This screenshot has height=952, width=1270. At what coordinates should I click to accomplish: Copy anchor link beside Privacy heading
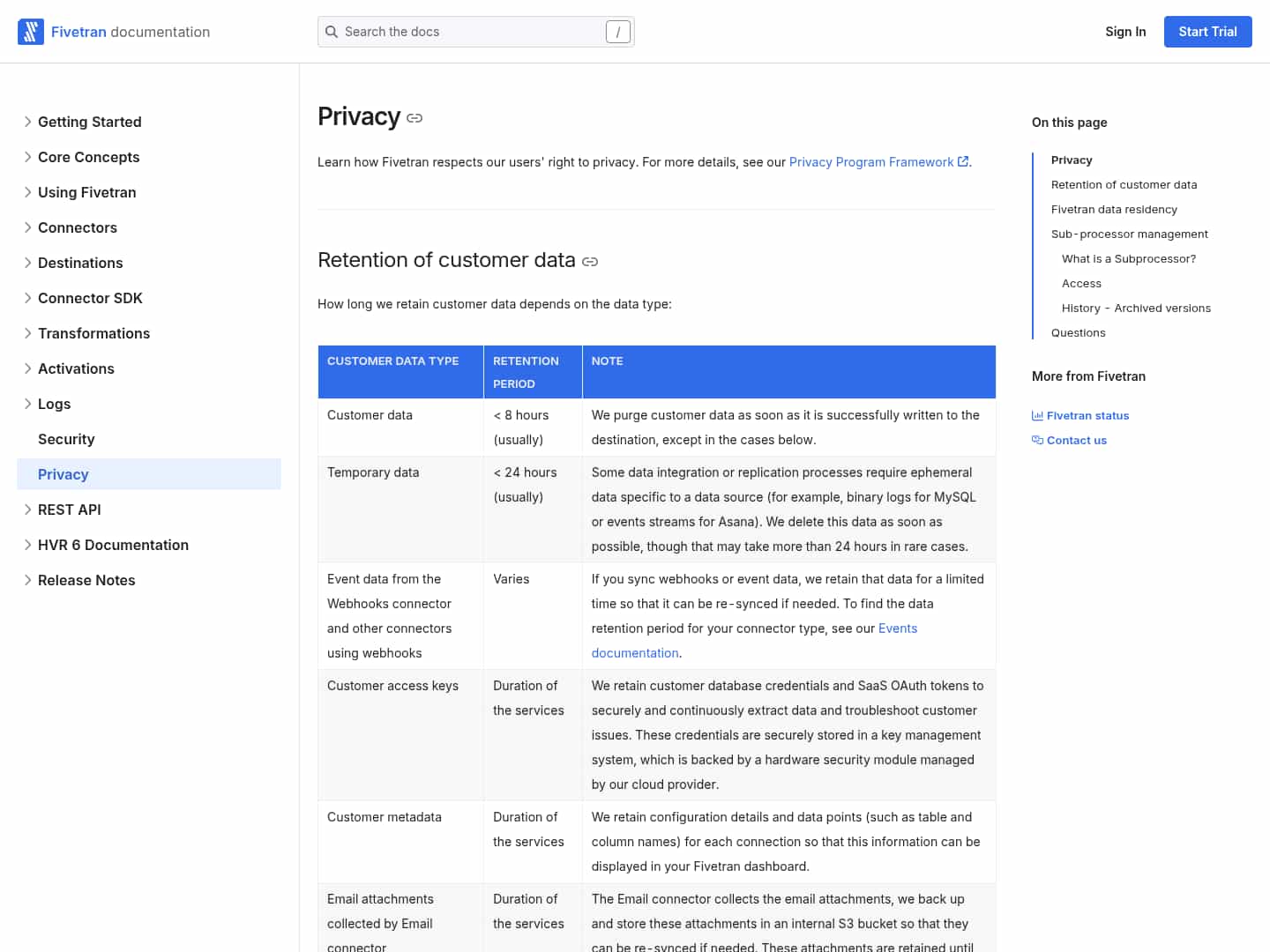click(x=415, y=118)
